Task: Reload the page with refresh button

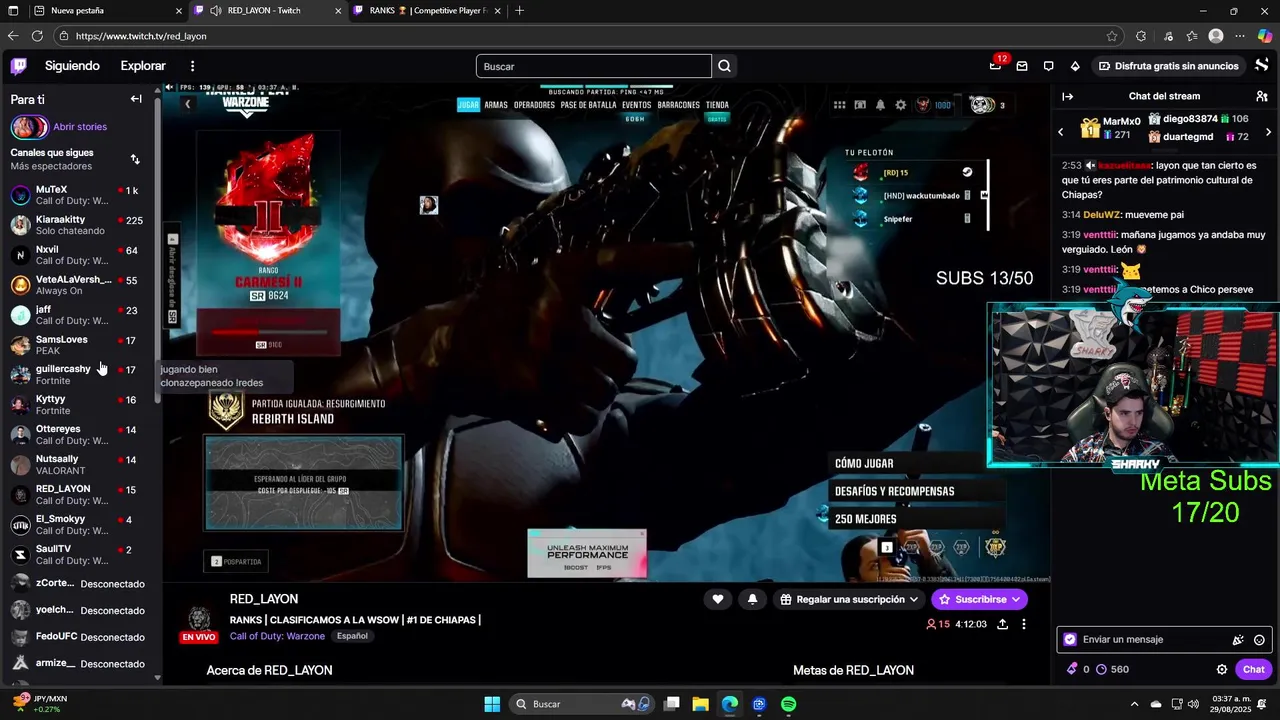Action: coord(37,36)
